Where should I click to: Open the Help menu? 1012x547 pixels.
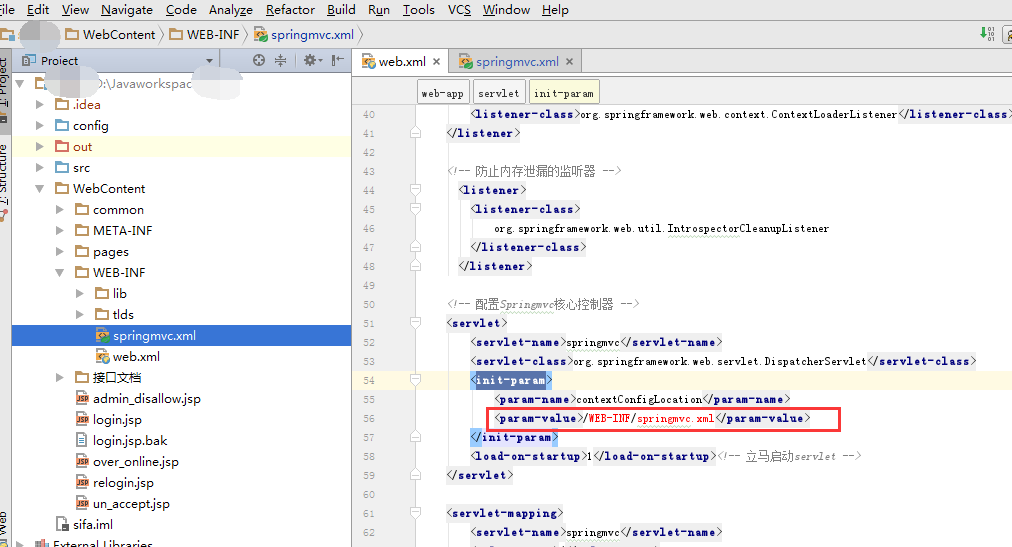(555, 10)
